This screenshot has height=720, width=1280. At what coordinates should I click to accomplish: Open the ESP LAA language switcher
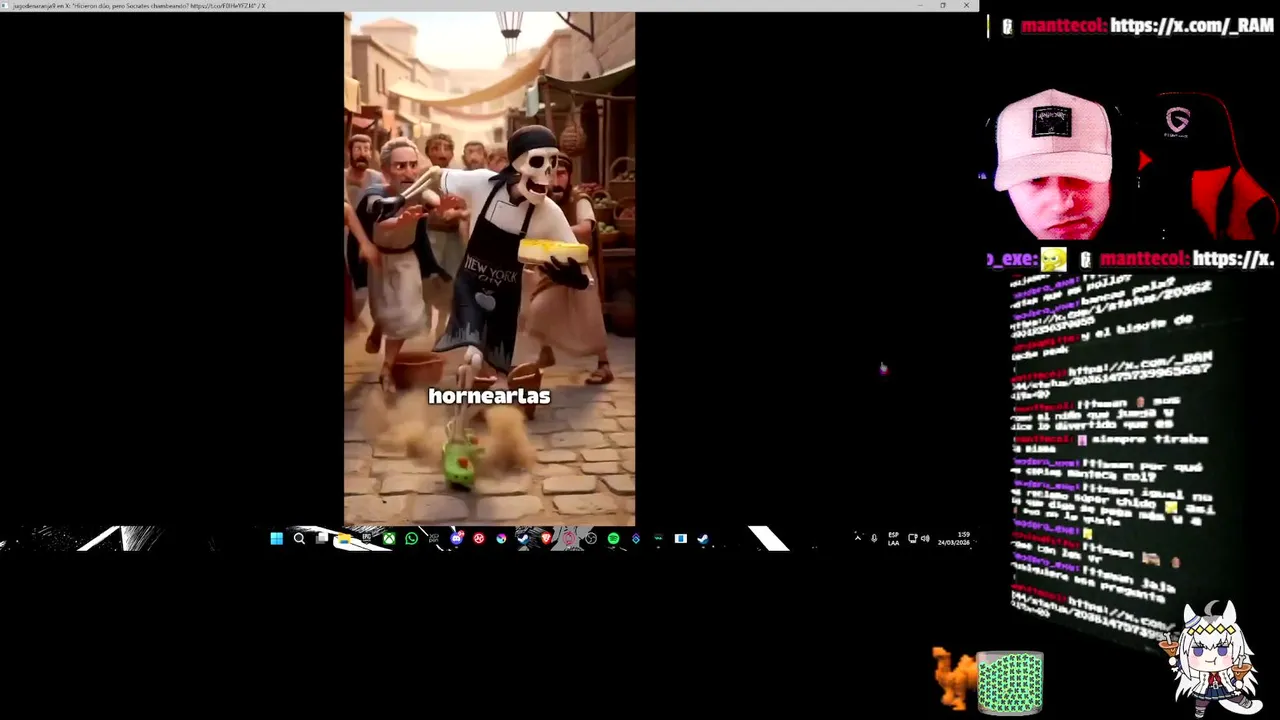tap(893, 539)
